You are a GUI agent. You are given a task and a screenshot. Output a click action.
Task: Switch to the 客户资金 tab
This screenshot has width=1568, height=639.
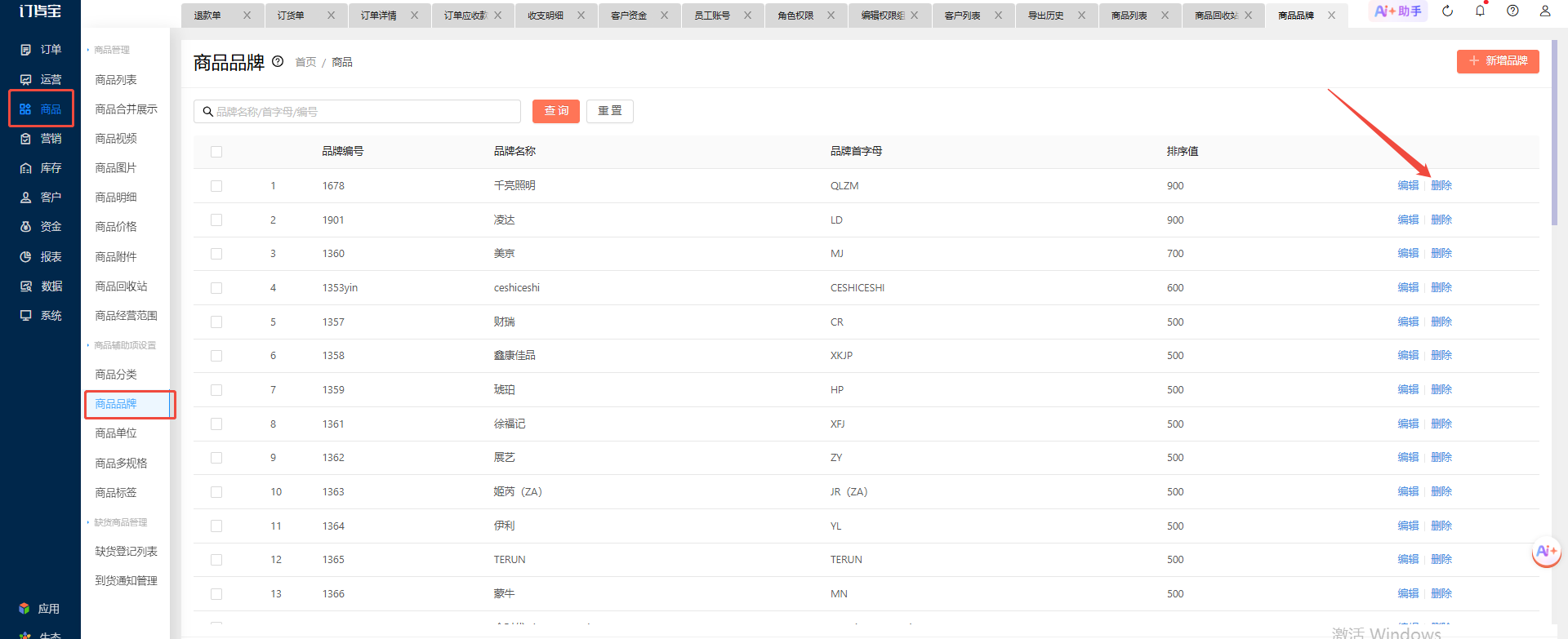pyautogui.click(x=629, y=16)
